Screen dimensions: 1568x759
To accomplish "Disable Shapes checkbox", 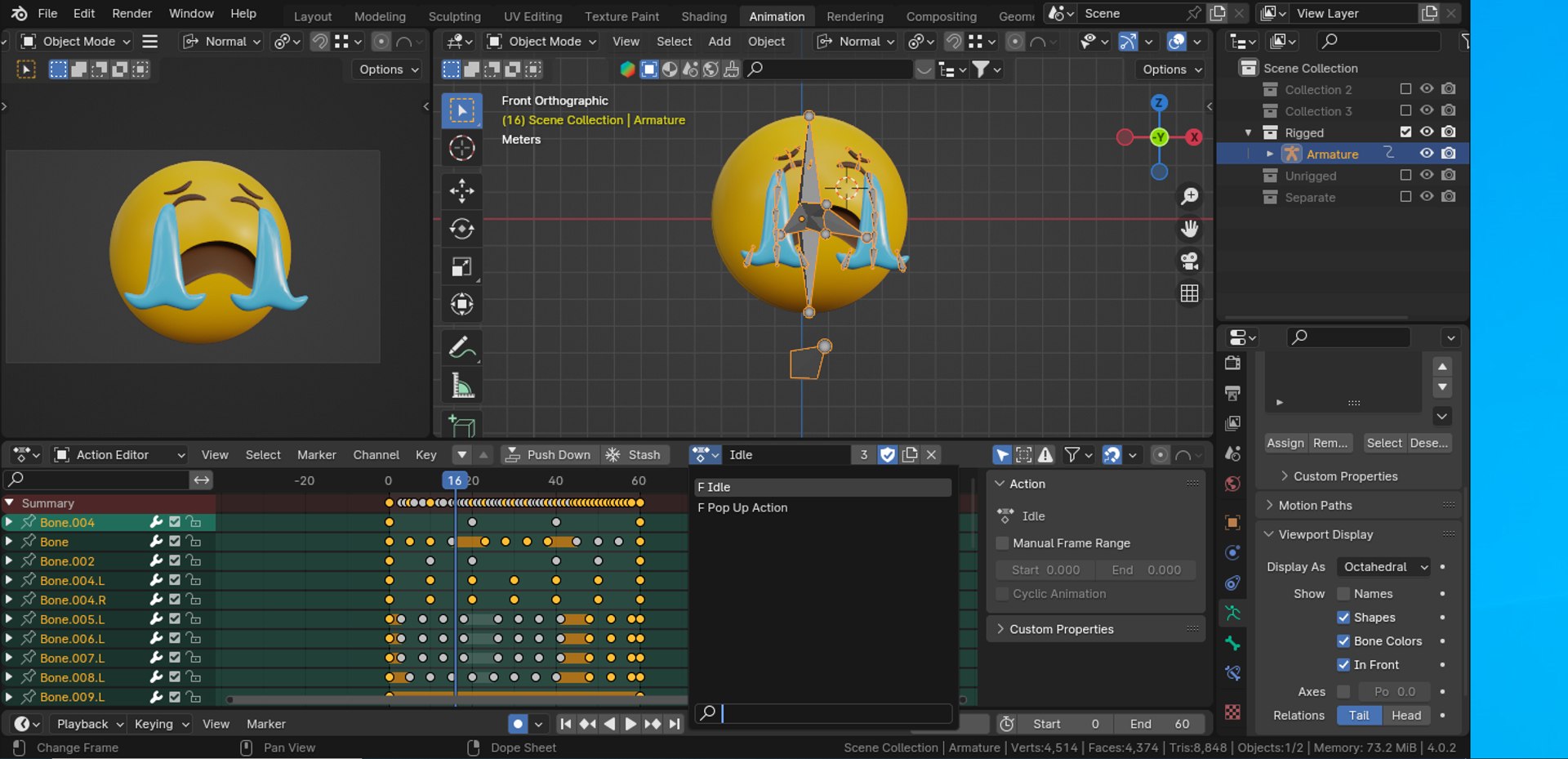I will point(1343,618).
